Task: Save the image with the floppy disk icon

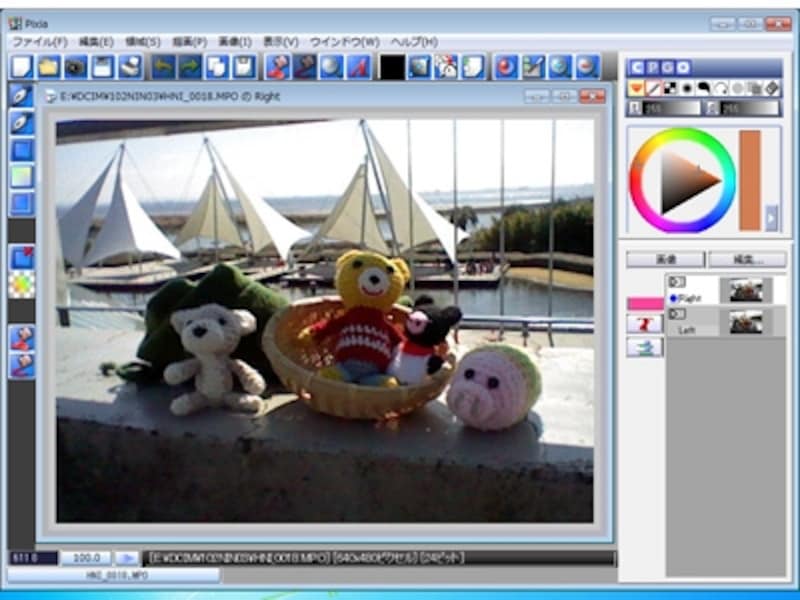Action: [x=103, y=67]
